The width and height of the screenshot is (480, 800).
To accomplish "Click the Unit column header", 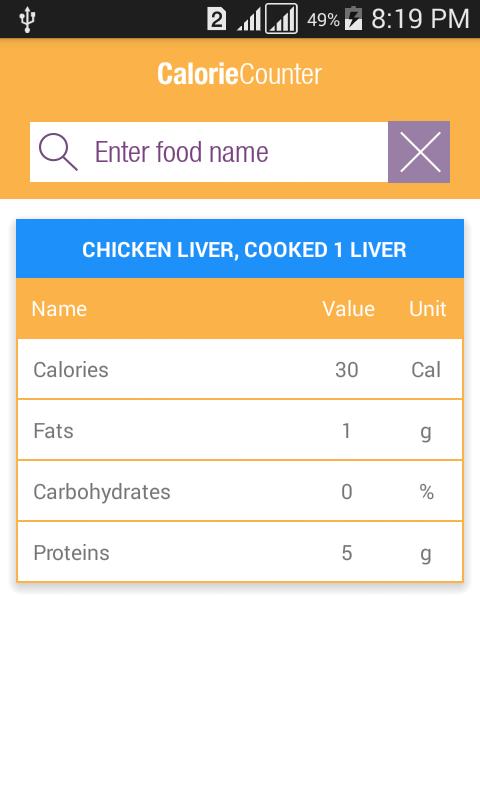I will click(x=427, y=309).
